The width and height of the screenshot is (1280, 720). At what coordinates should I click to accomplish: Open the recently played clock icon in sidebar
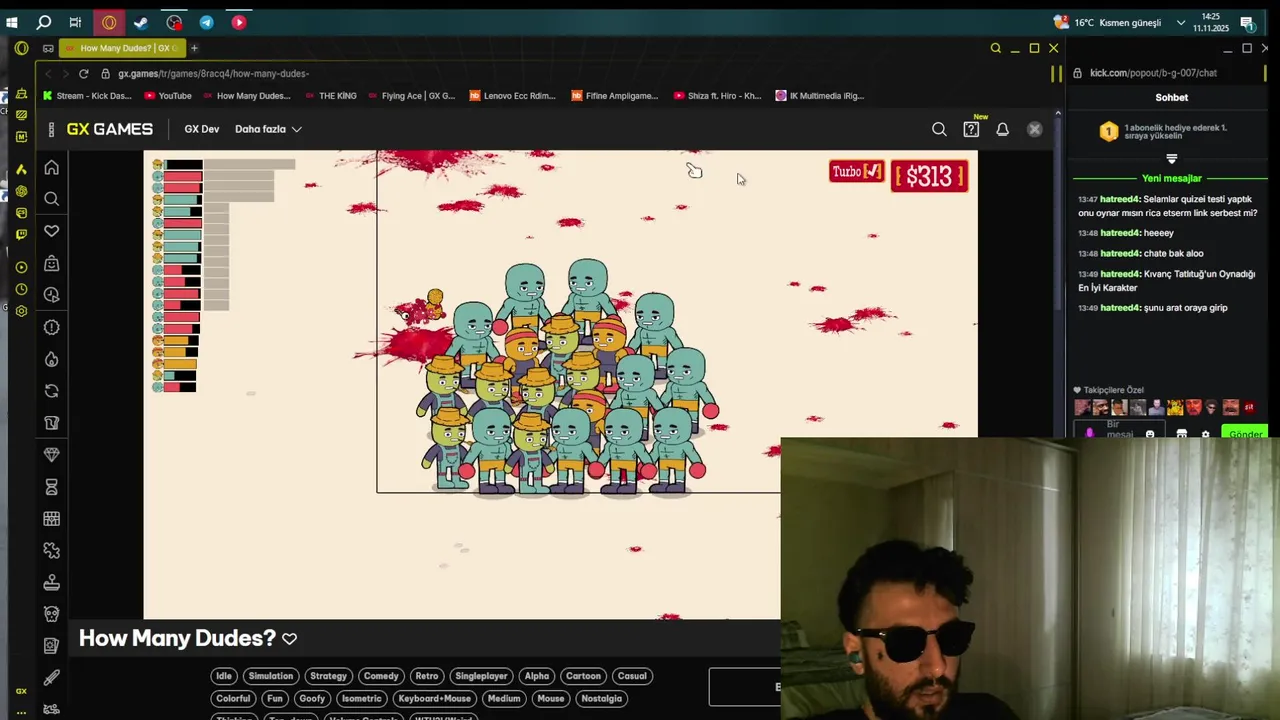pos(51,295)
